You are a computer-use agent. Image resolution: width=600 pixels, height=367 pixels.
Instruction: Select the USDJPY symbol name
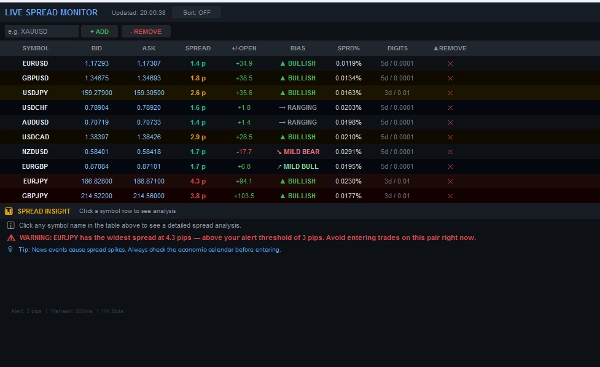[35, 93]
